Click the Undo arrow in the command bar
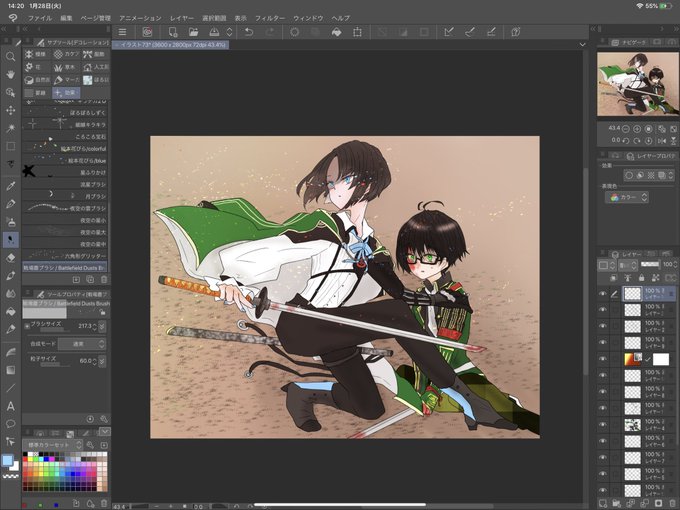 (x=249, y=32)
